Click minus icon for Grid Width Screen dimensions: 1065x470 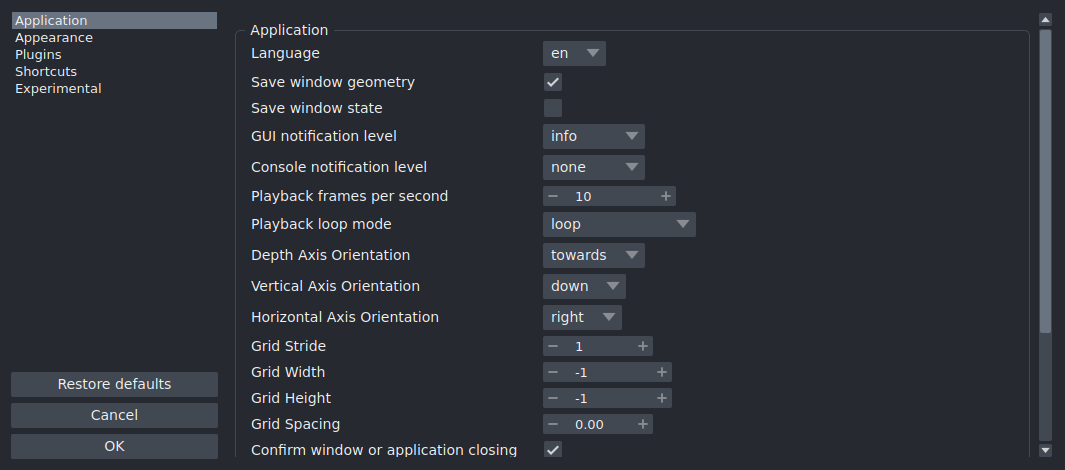(553, 372)
